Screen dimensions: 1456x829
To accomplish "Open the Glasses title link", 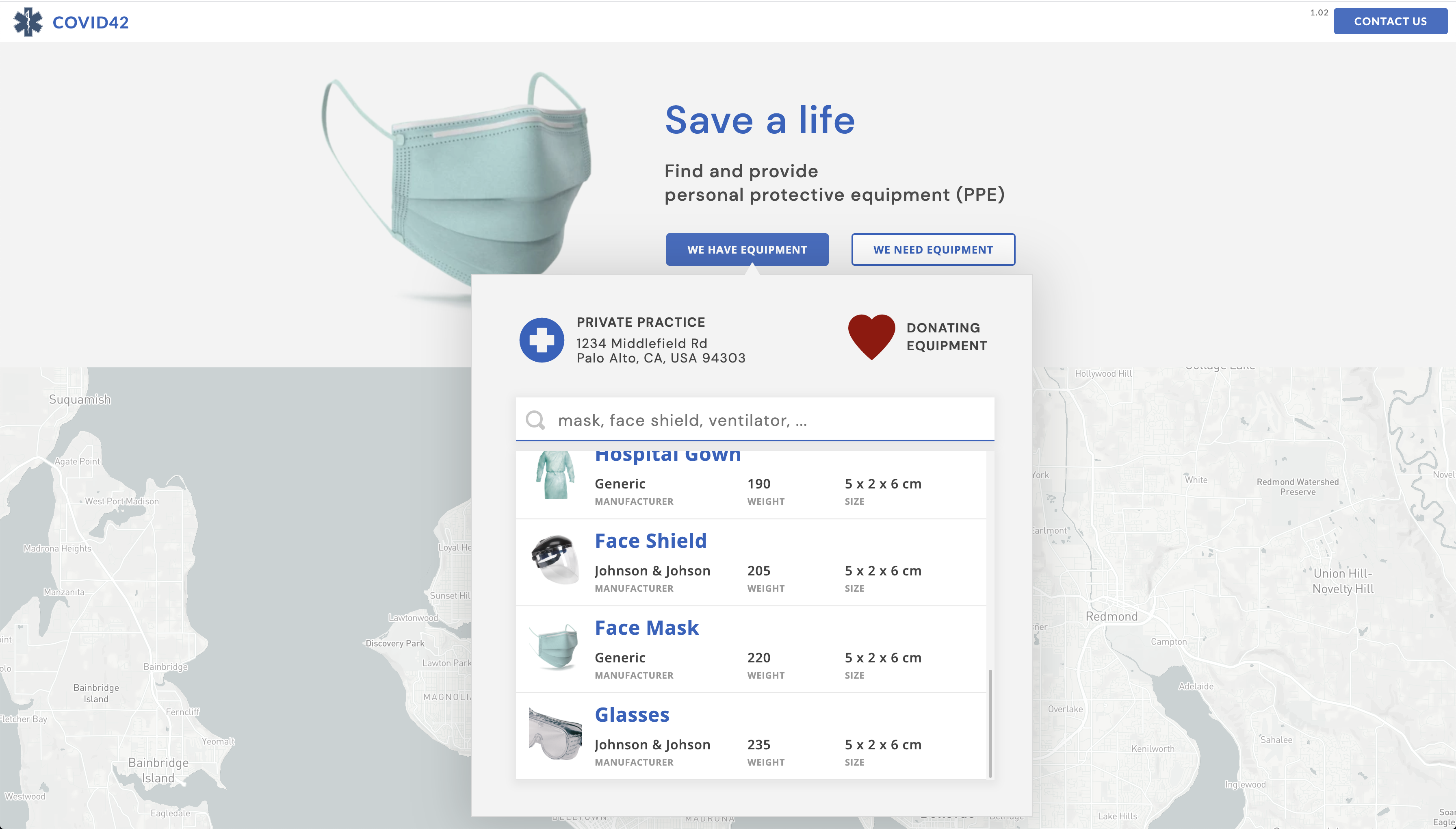I will pyautogui.click(x=632, y=714).
